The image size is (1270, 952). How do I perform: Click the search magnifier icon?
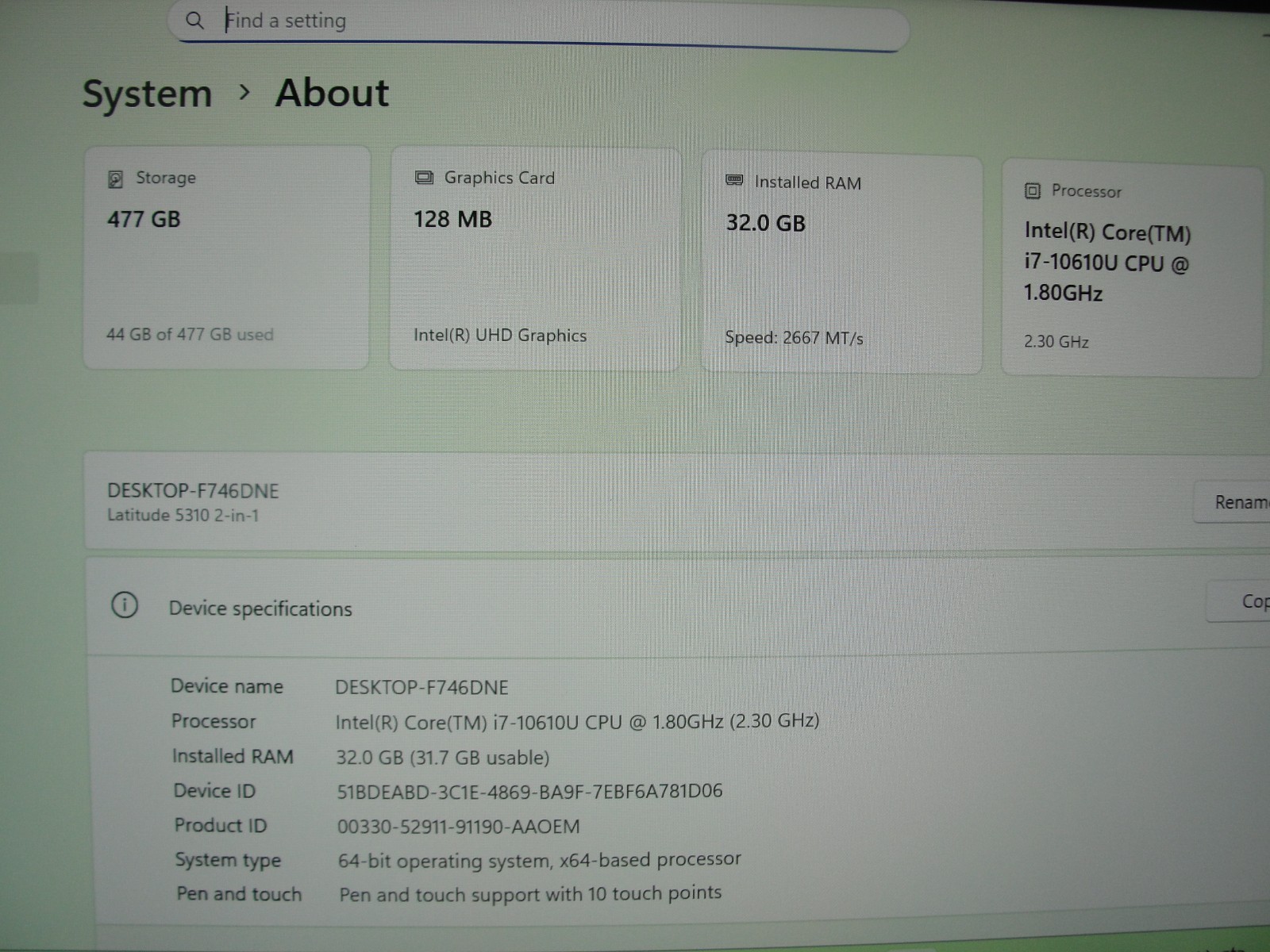(194, 21)
